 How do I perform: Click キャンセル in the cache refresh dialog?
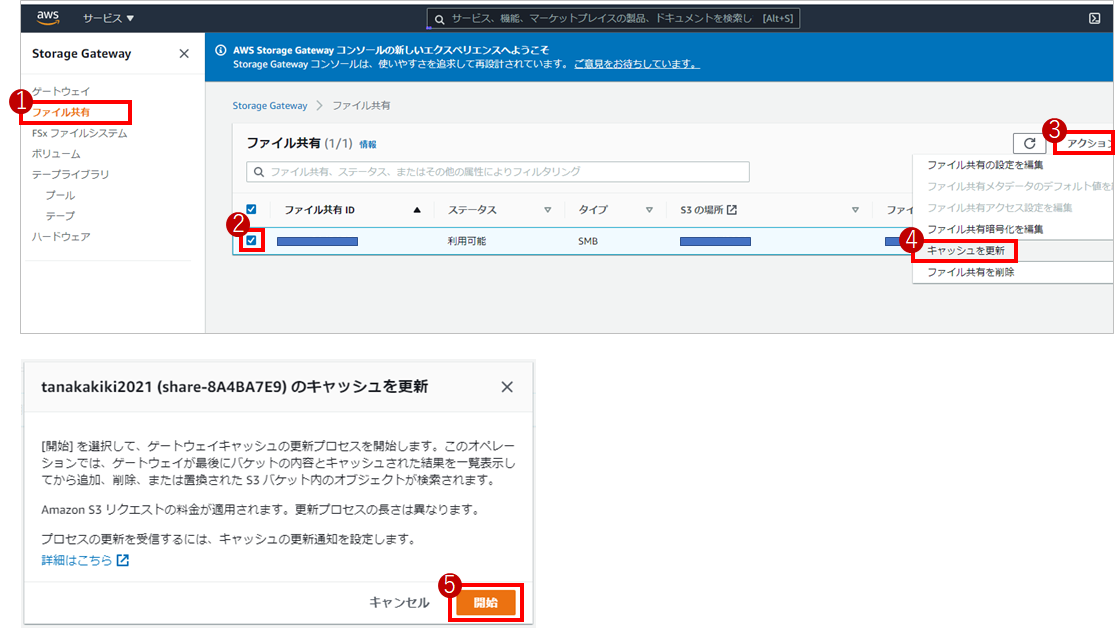point(399,602)
